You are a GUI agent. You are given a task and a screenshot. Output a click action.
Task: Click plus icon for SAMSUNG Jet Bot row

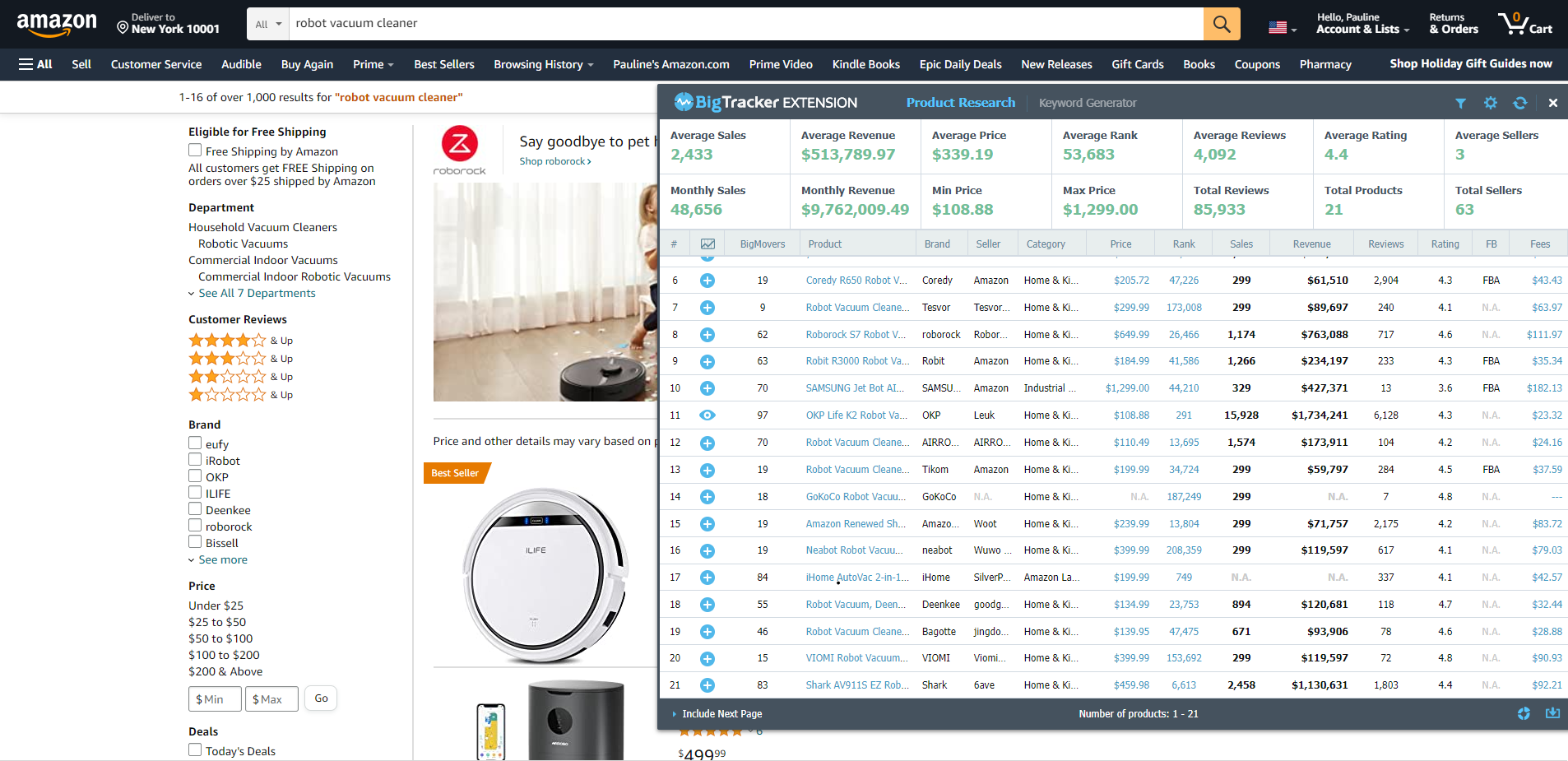pyautogui.click(x=707, y=388)
